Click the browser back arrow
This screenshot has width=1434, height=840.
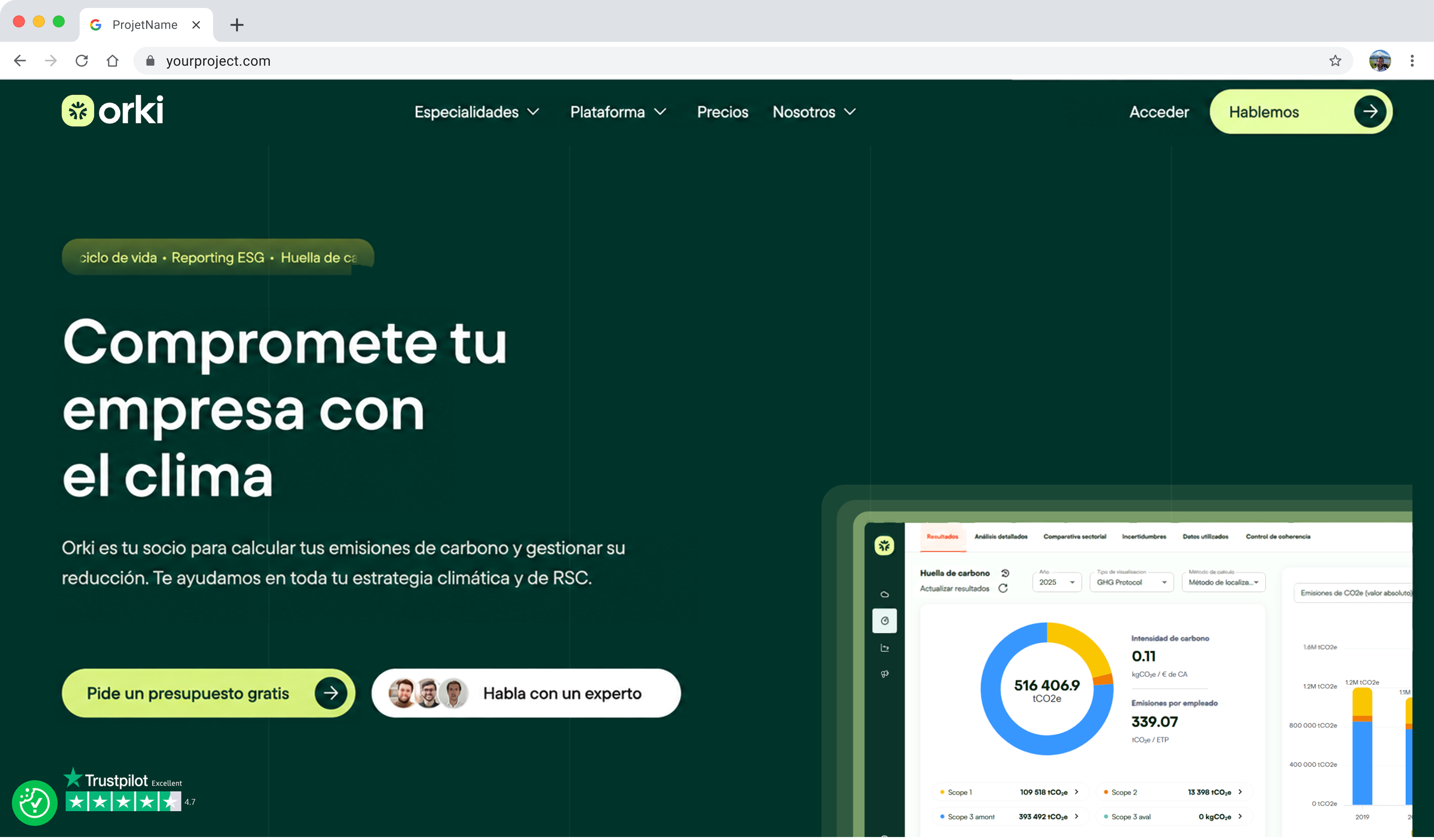(x=20, y=61)
